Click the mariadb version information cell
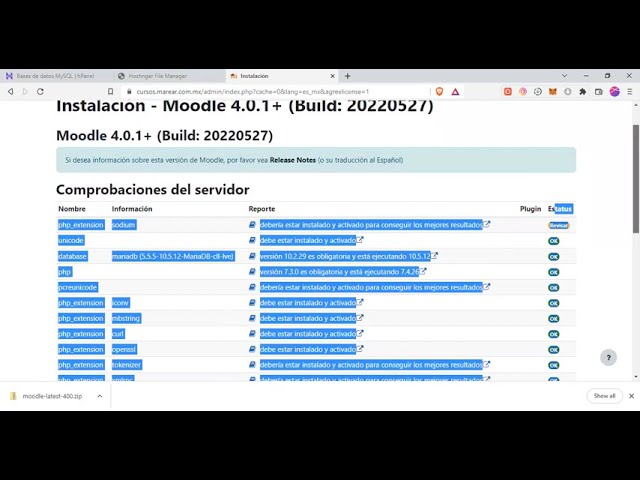 pyautogui.click(x=173, y=256)
